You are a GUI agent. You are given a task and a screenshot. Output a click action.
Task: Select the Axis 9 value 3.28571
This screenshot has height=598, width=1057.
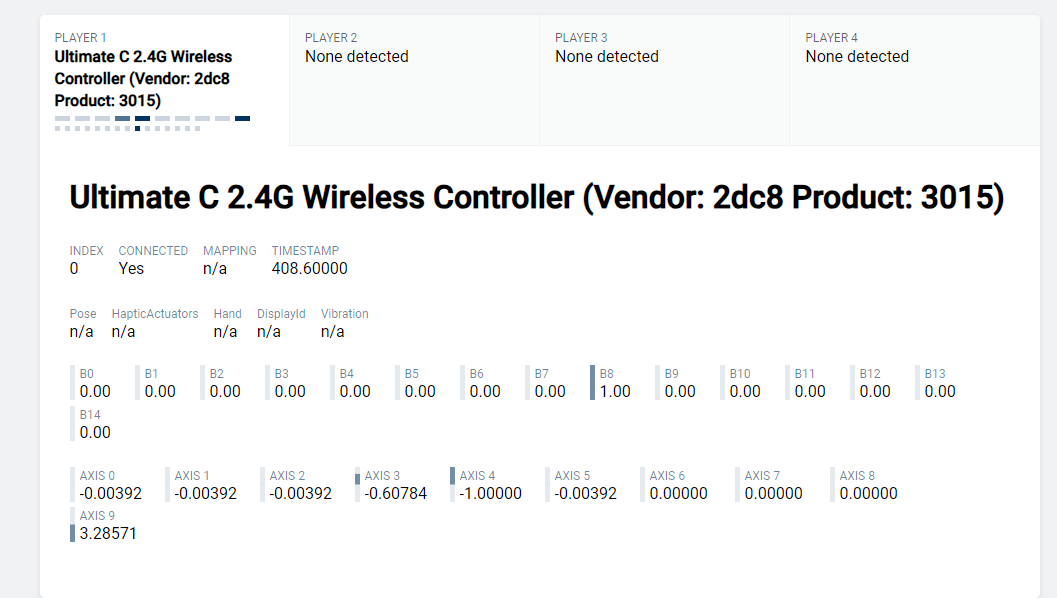pyautogui.click(x=107, y=534)
